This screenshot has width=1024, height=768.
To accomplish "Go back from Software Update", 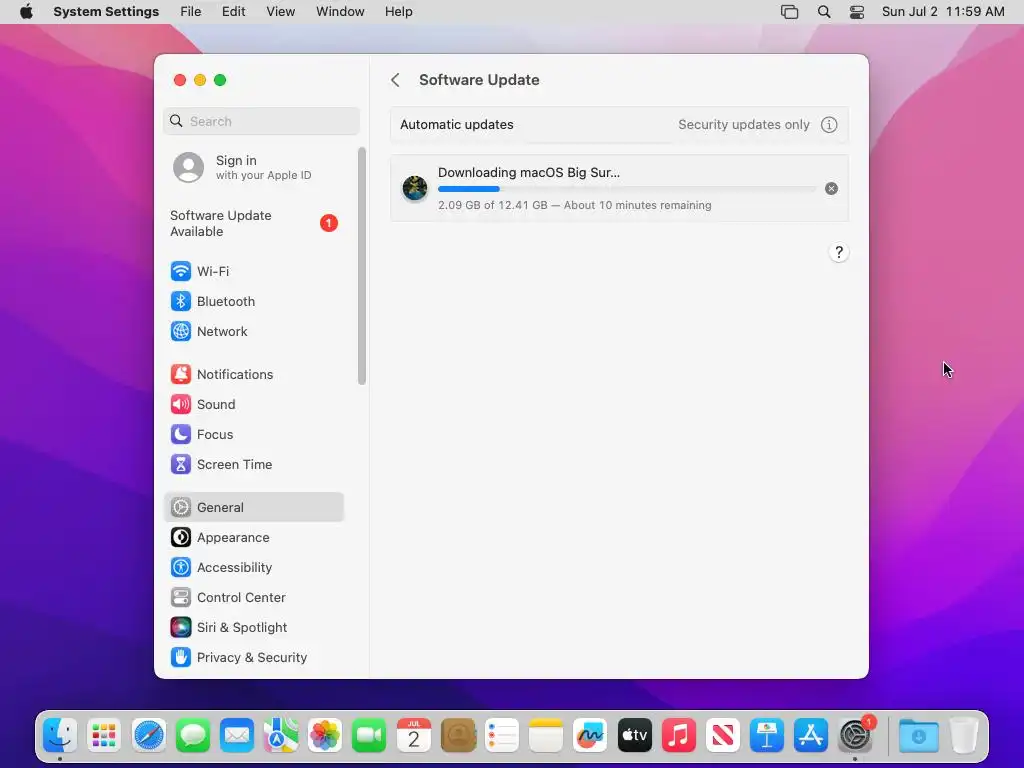I will (395, 80).
